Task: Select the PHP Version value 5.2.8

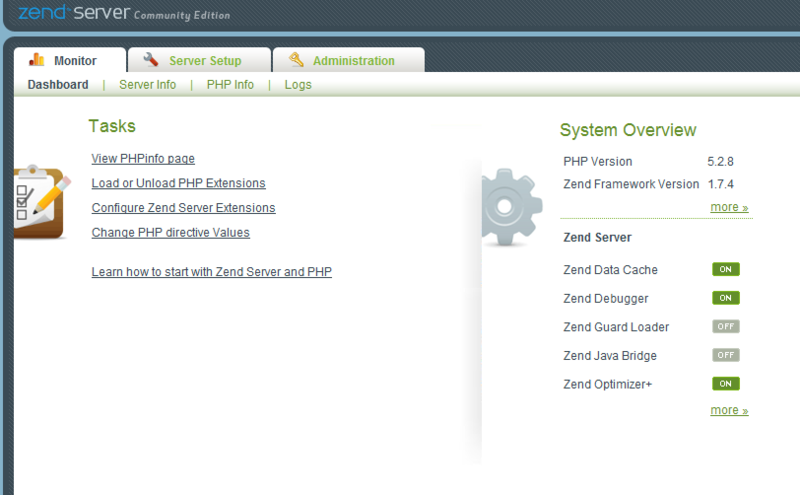Action: coord(720,162)
